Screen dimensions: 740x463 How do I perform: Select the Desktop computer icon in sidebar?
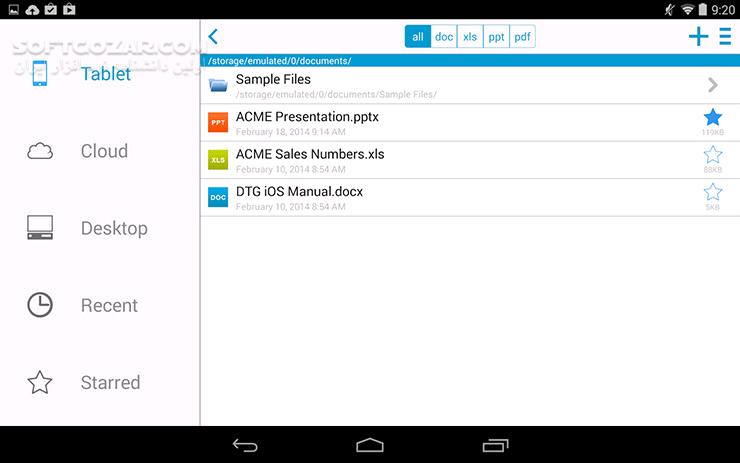click(40, 227)
